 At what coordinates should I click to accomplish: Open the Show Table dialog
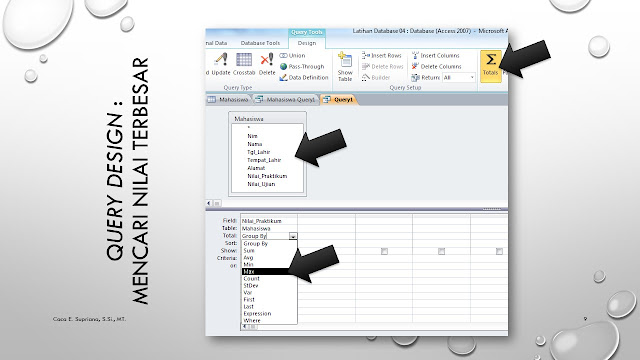(x=345, y=67)
